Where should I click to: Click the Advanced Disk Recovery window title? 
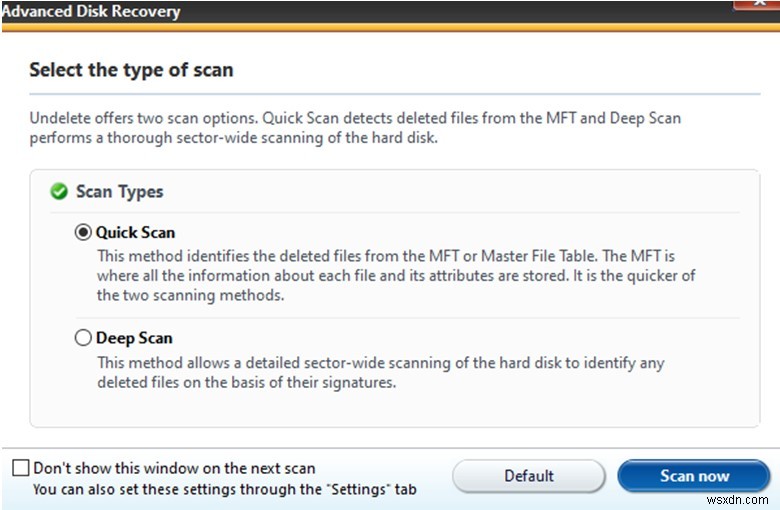pos(92,12)
